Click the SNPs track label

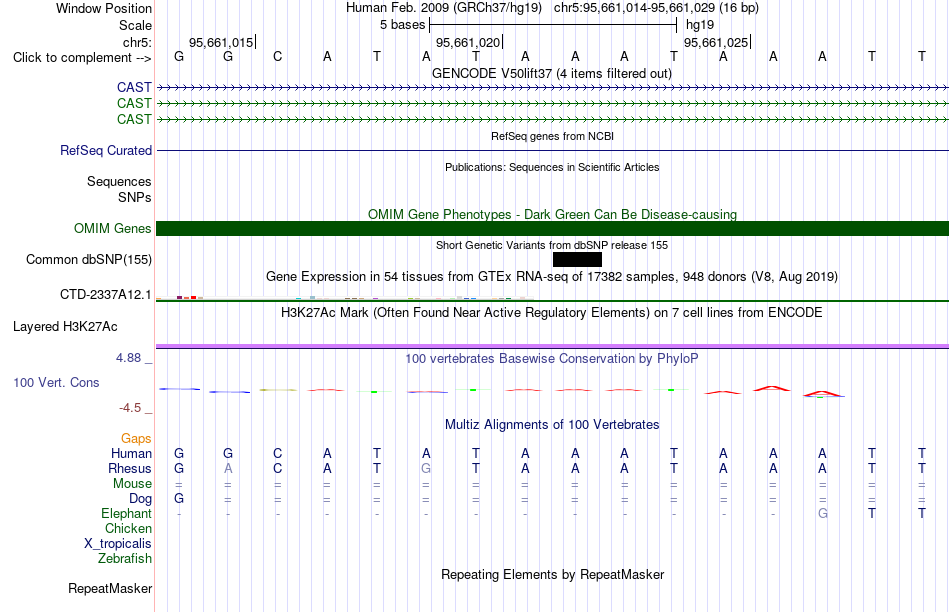[135, 197]
